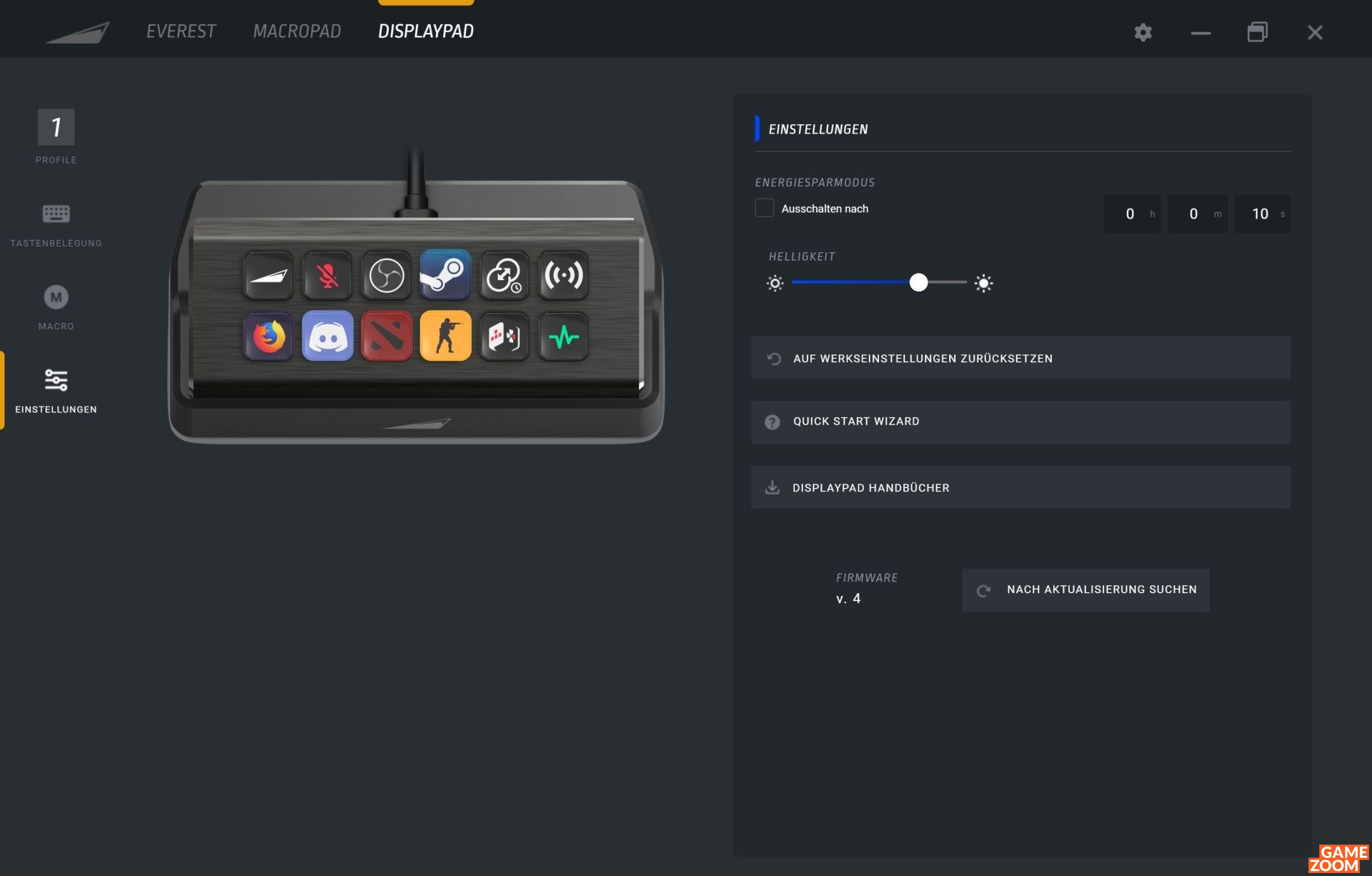Click the green pulse monitor display key
The image size is (1372, 876).
click(564, 337)
